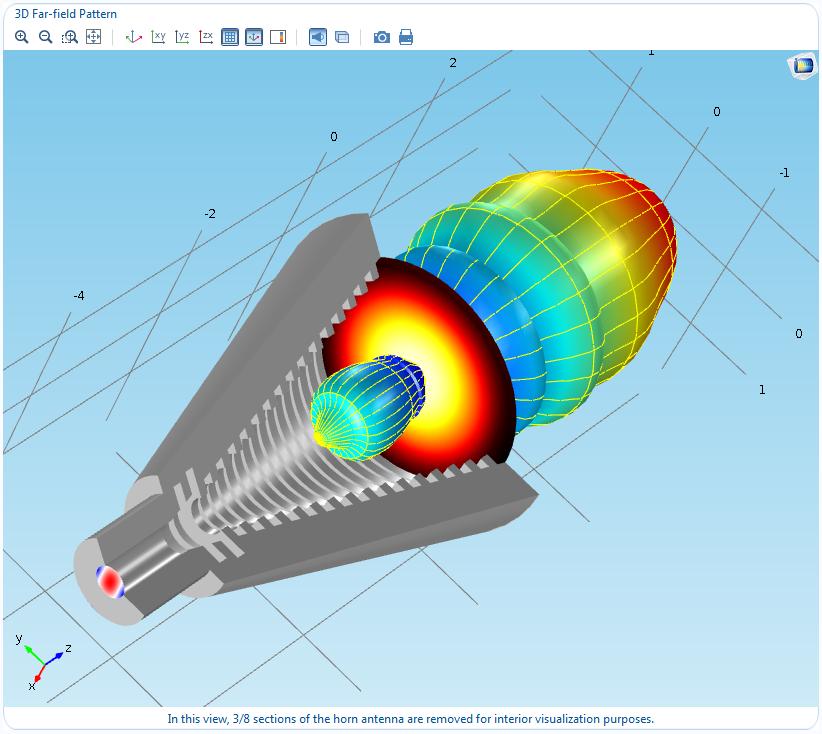
Task: Click the red port at waveguide end
Action: tap(110, 582)
